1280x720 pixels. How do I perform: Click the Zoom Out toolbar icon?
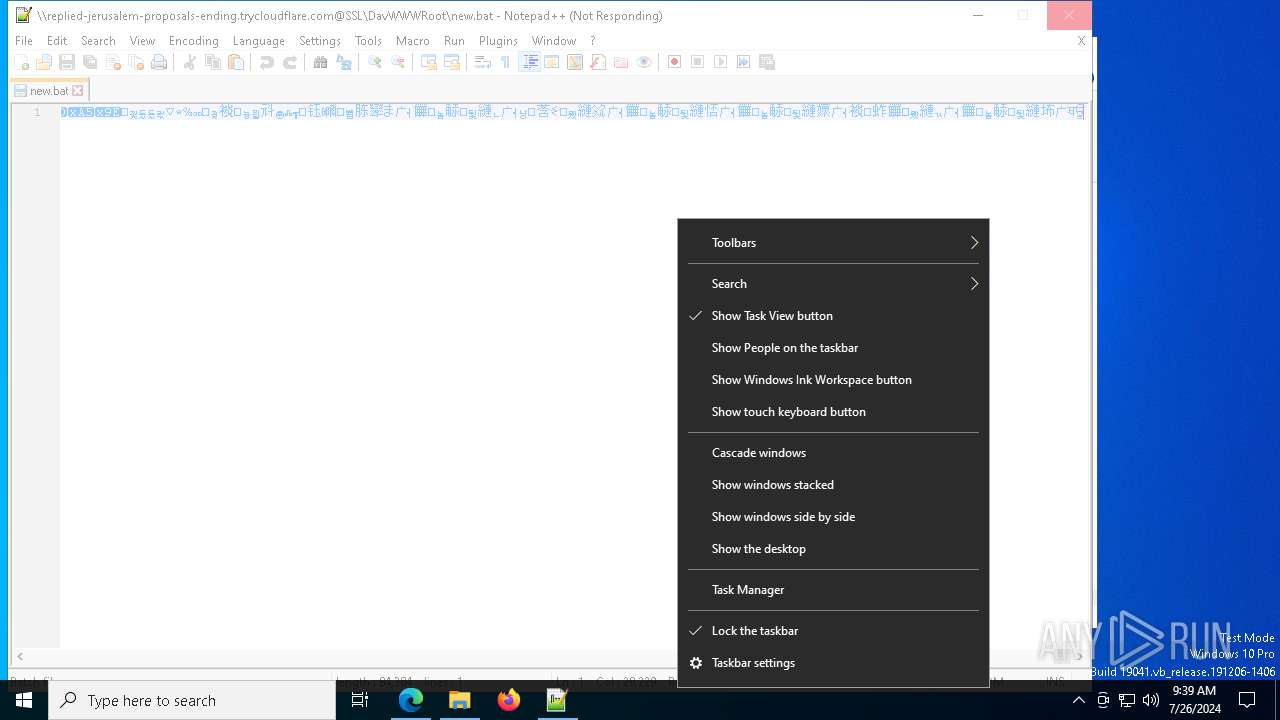point(398,62)
